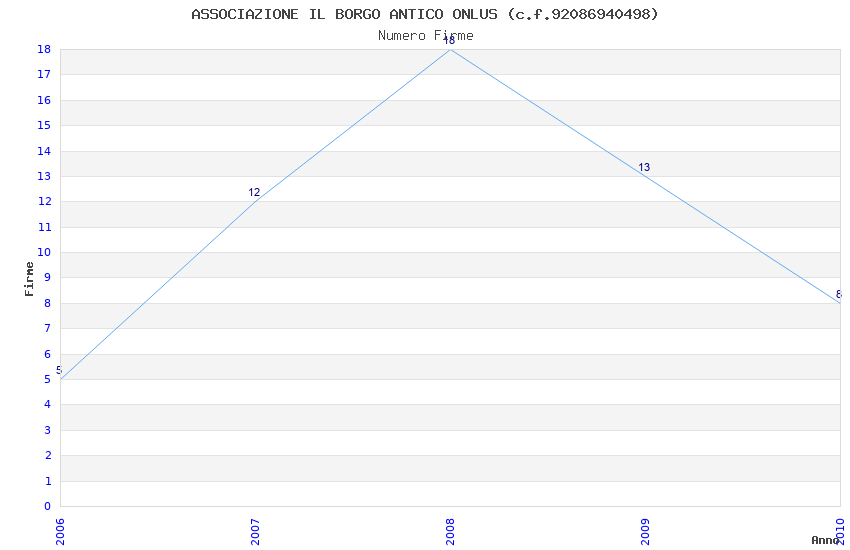The width and height of the screenshot is (850, 550).
Task: Click the data label 8 at line end
Action: 839,294
